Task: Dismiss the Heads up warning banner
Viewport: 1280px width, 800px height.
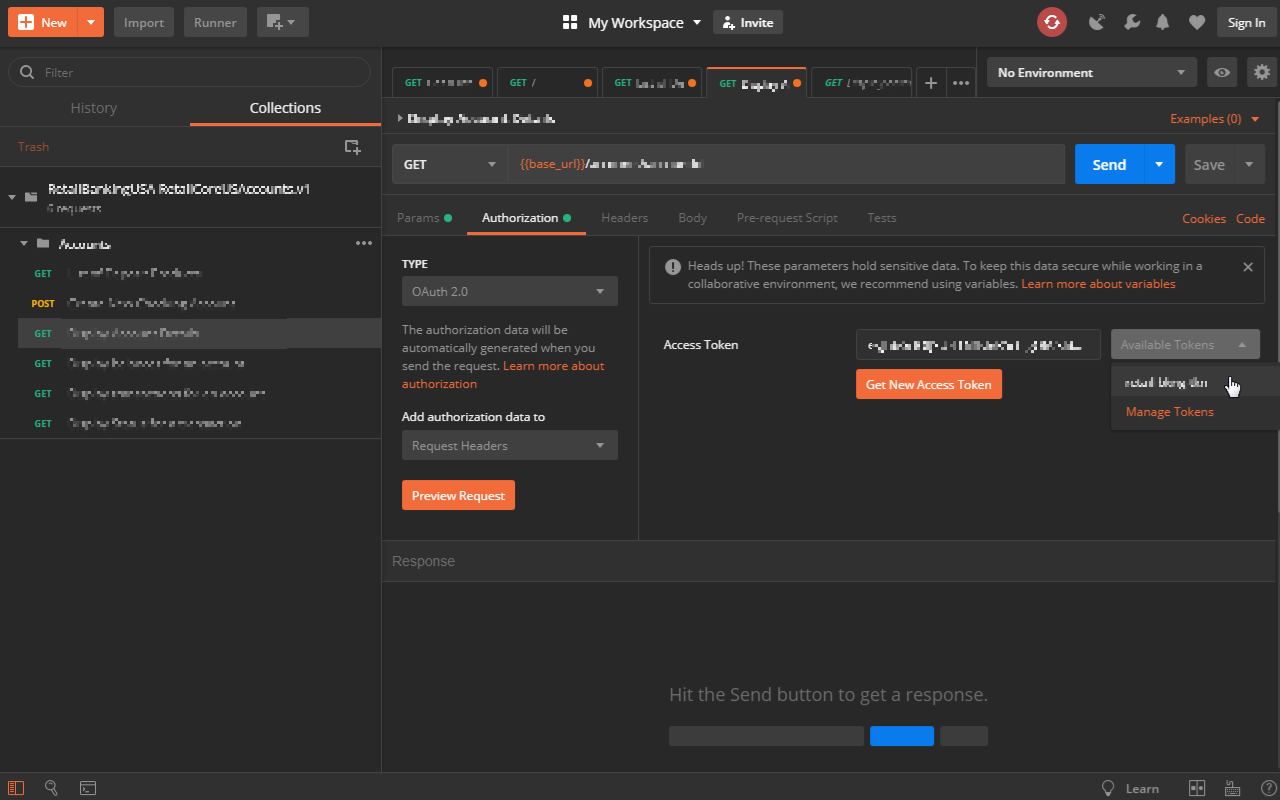Action: click(1248, 267)
